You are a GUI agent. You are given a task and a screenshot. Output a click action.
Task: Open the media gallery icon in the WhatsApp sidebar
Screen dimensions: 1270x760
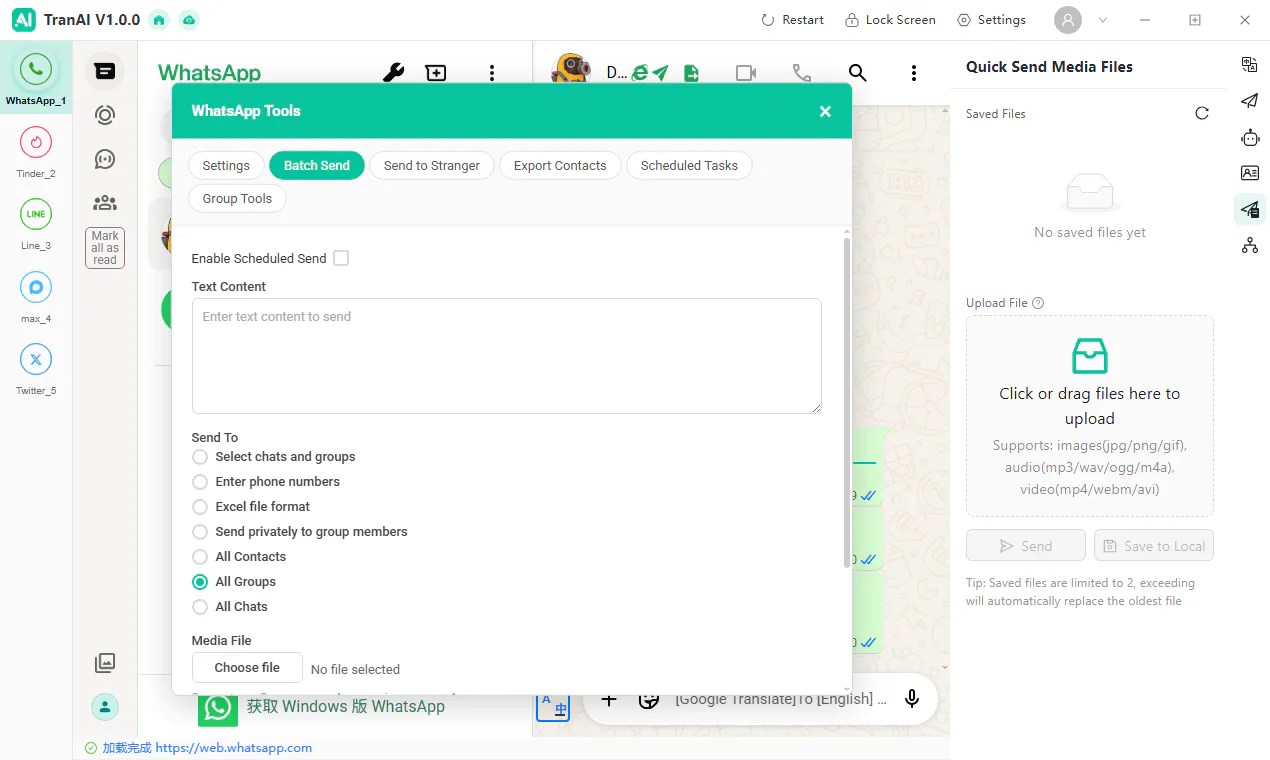point(104,662)
